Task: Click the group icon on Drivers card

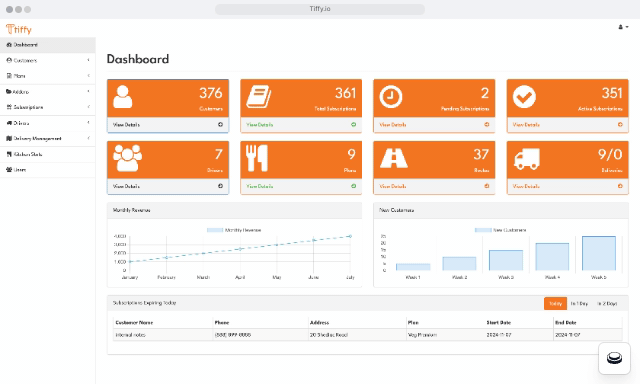Action: pos(127,158)
